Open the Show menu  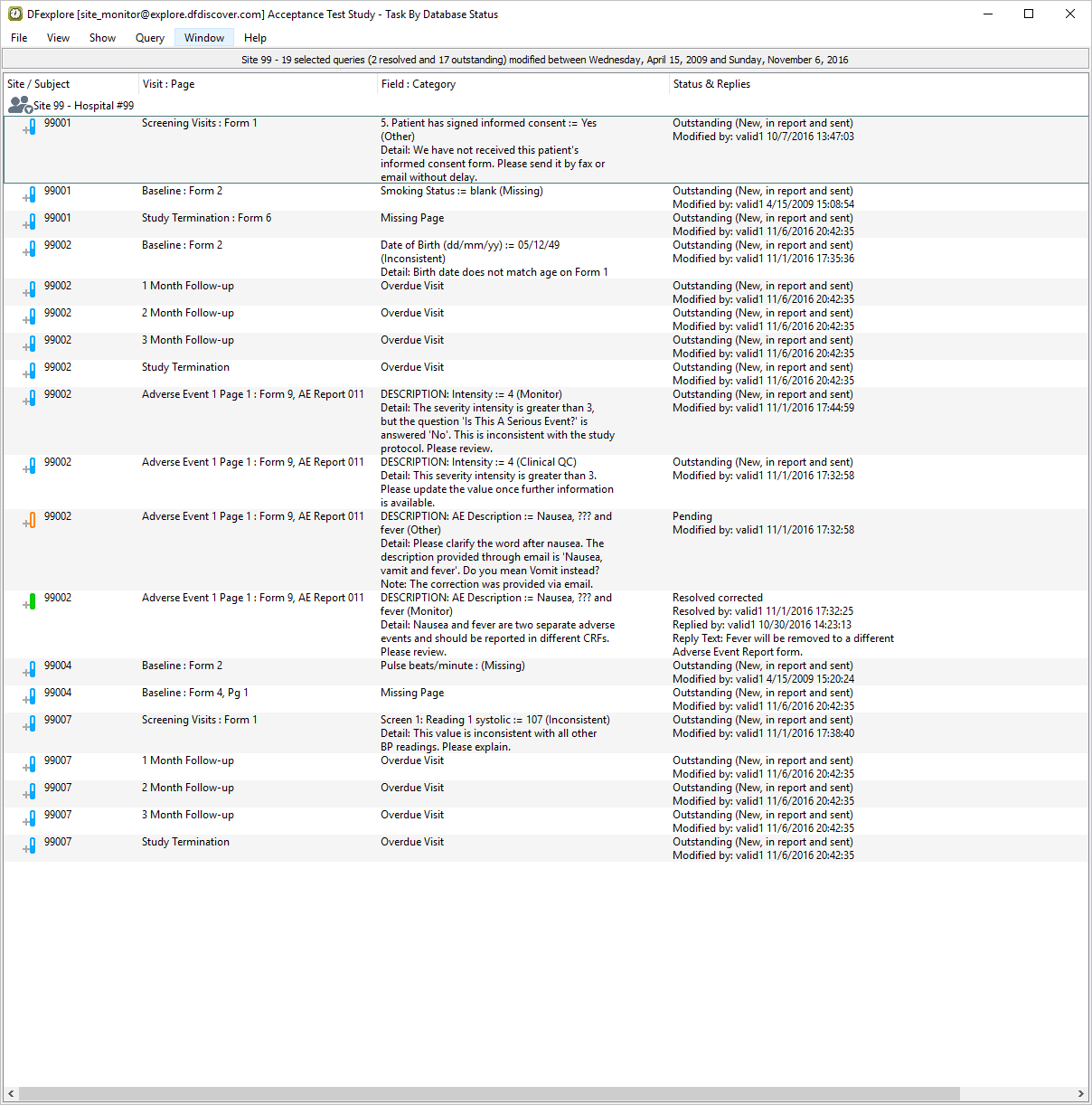click(102, 38)
